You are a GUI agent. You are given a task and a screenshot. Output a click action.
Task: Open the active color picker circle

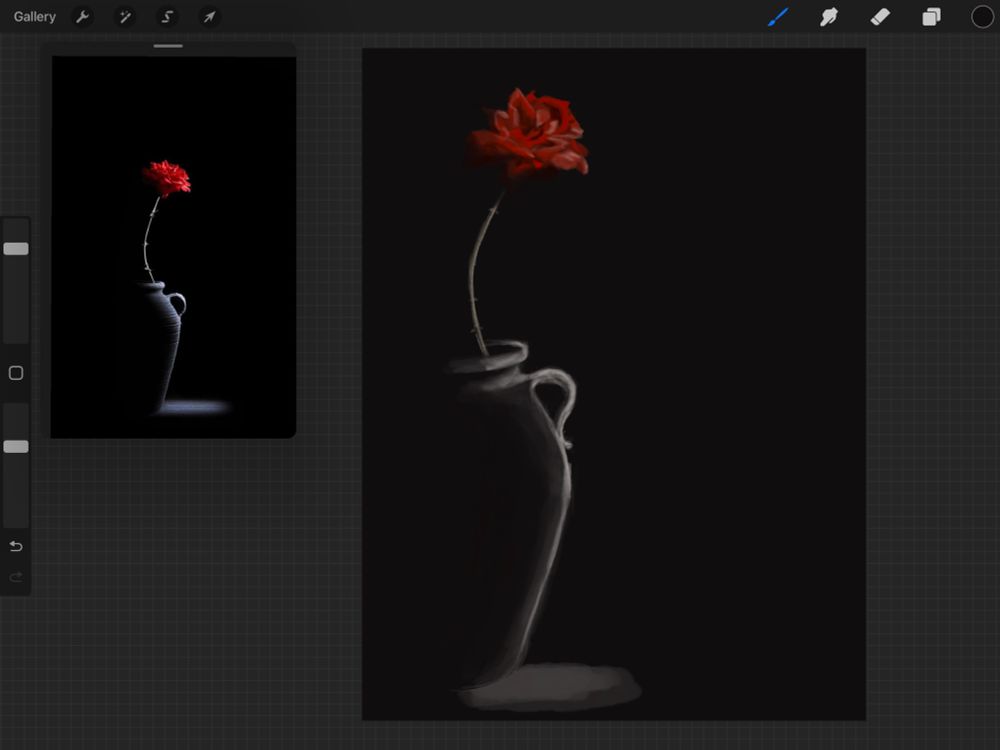point(982,17)
